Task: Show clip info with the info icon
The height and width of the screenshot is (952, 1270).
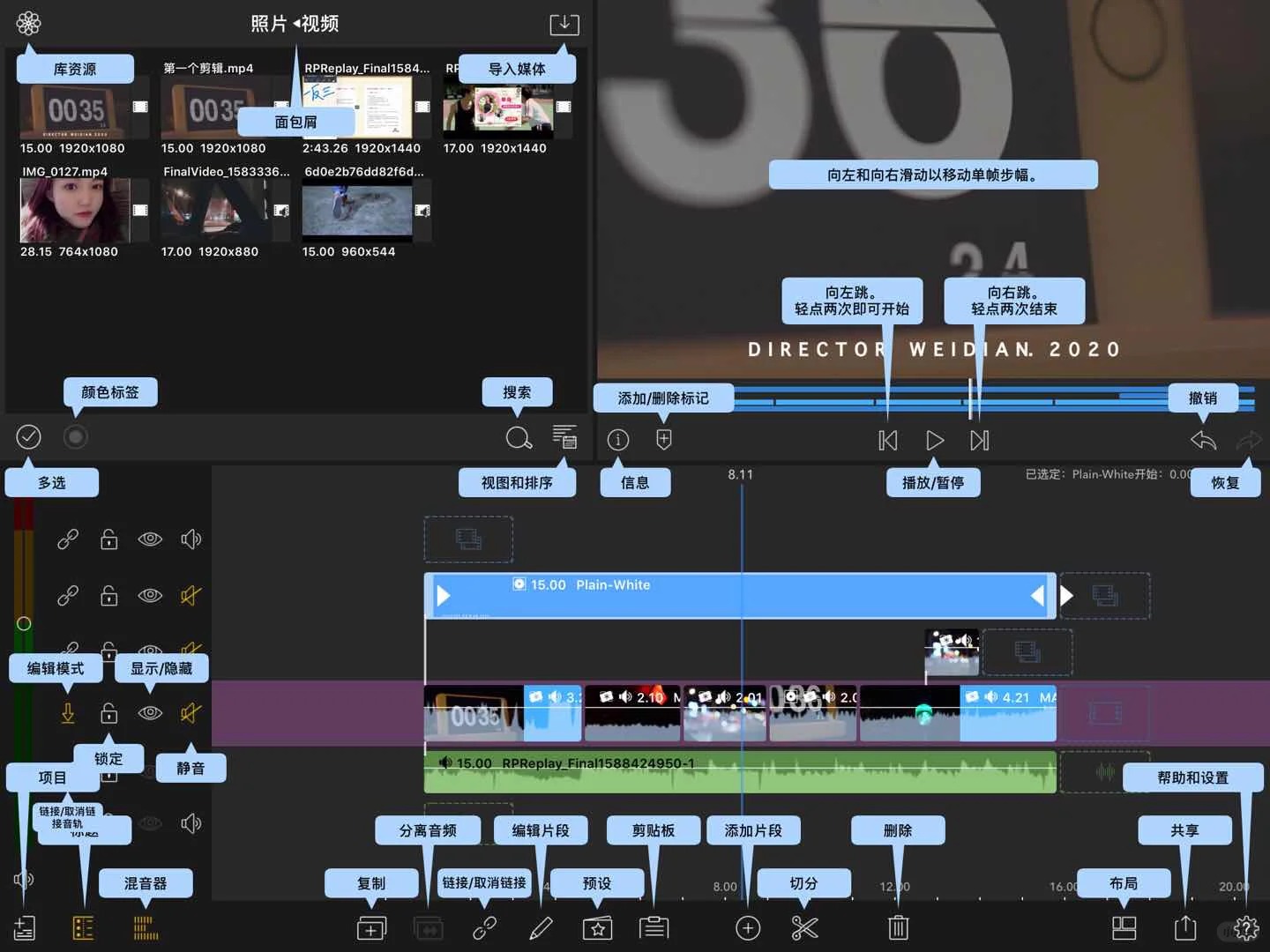Action: point(618,439)
